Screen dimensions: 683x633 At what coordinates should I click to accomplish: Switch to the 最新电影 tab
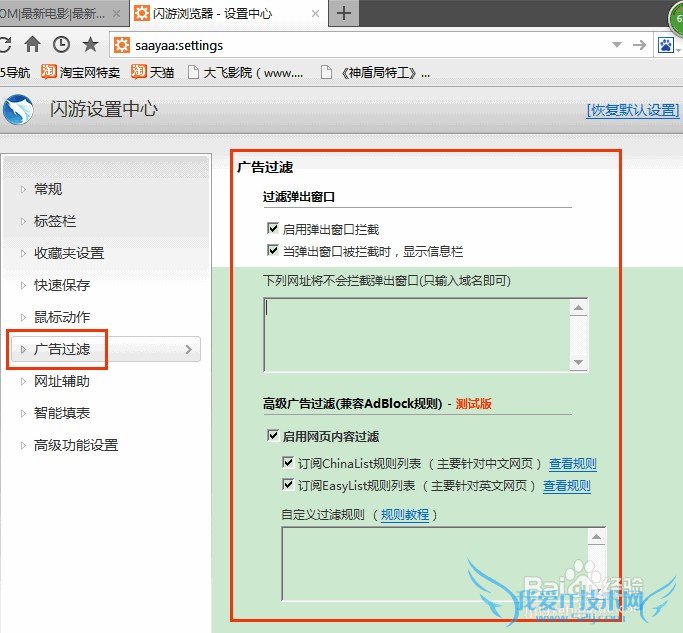(x=52, y=14)
